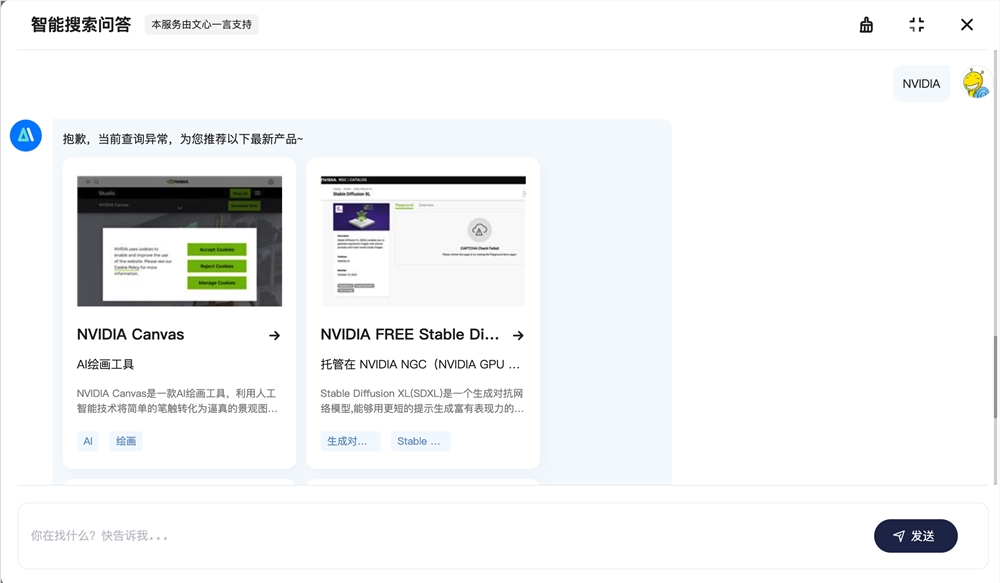Click the AI绘画工具 subtitle text
Image resolution: width=1000 pixels, height=583 pixels.
(105, 365)
